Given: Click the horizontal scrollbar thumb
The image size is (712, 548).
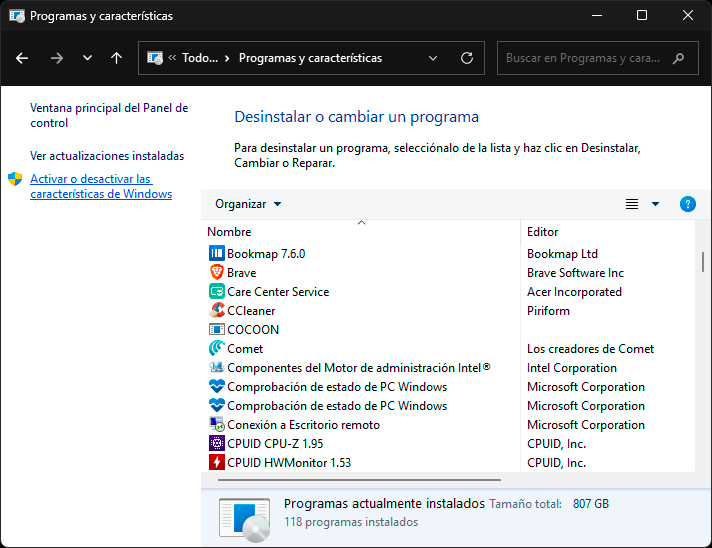Looking at the screenshot, I should (x=359, y=479).
